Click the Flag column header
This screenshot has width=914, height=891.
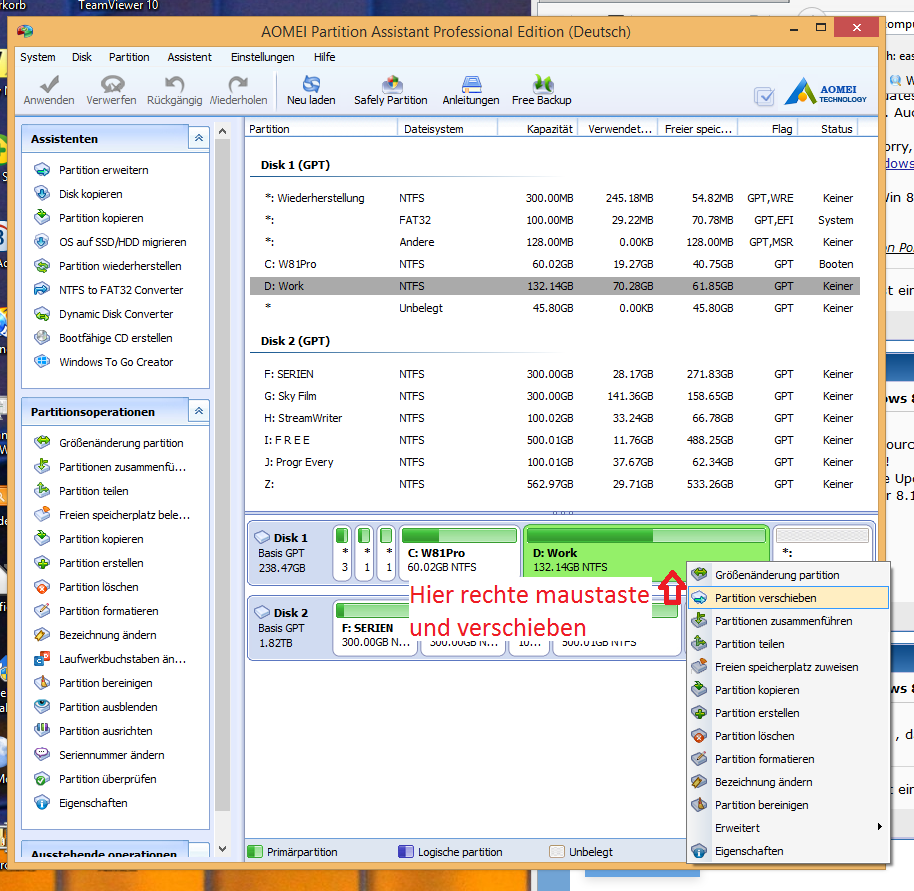click(768, 129)
